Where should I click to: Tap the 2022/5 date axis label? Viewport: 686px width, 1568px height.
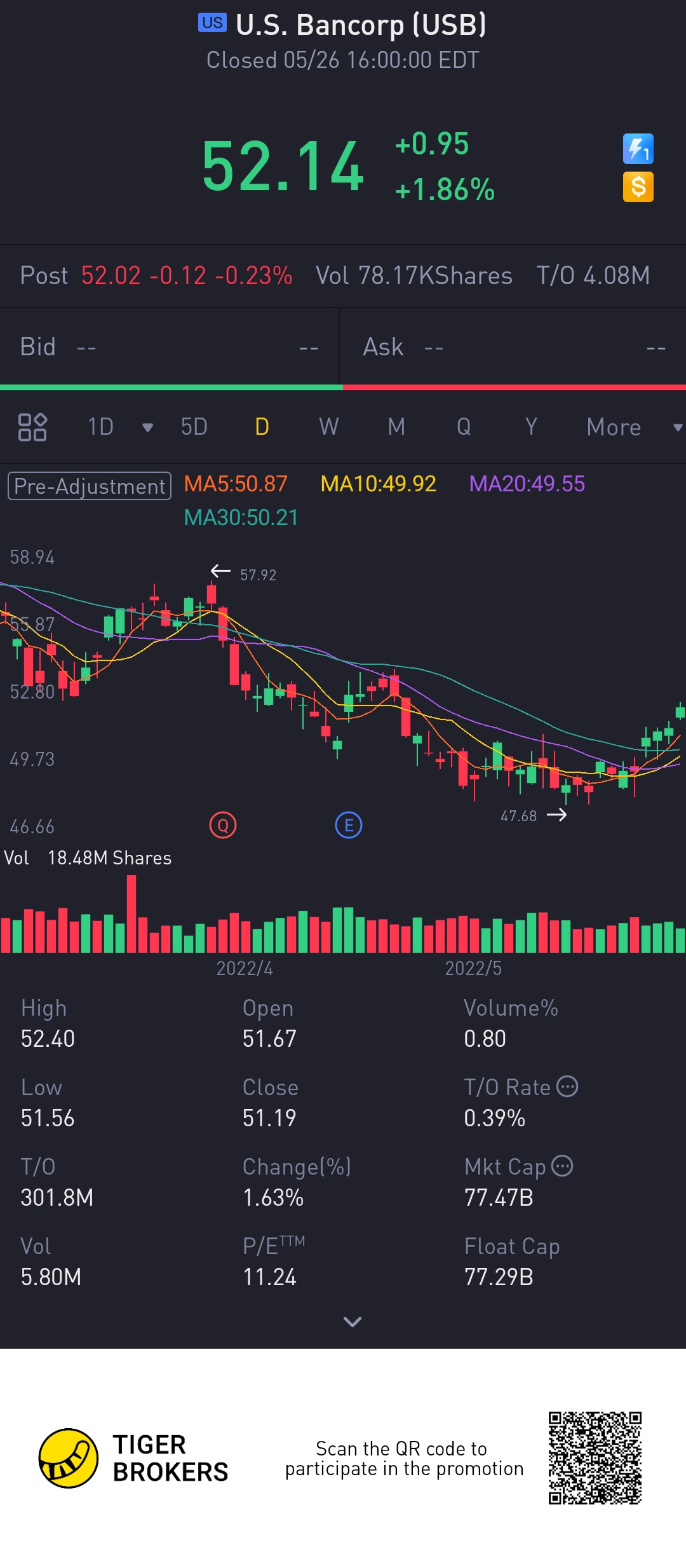click(x=473, y=968)
